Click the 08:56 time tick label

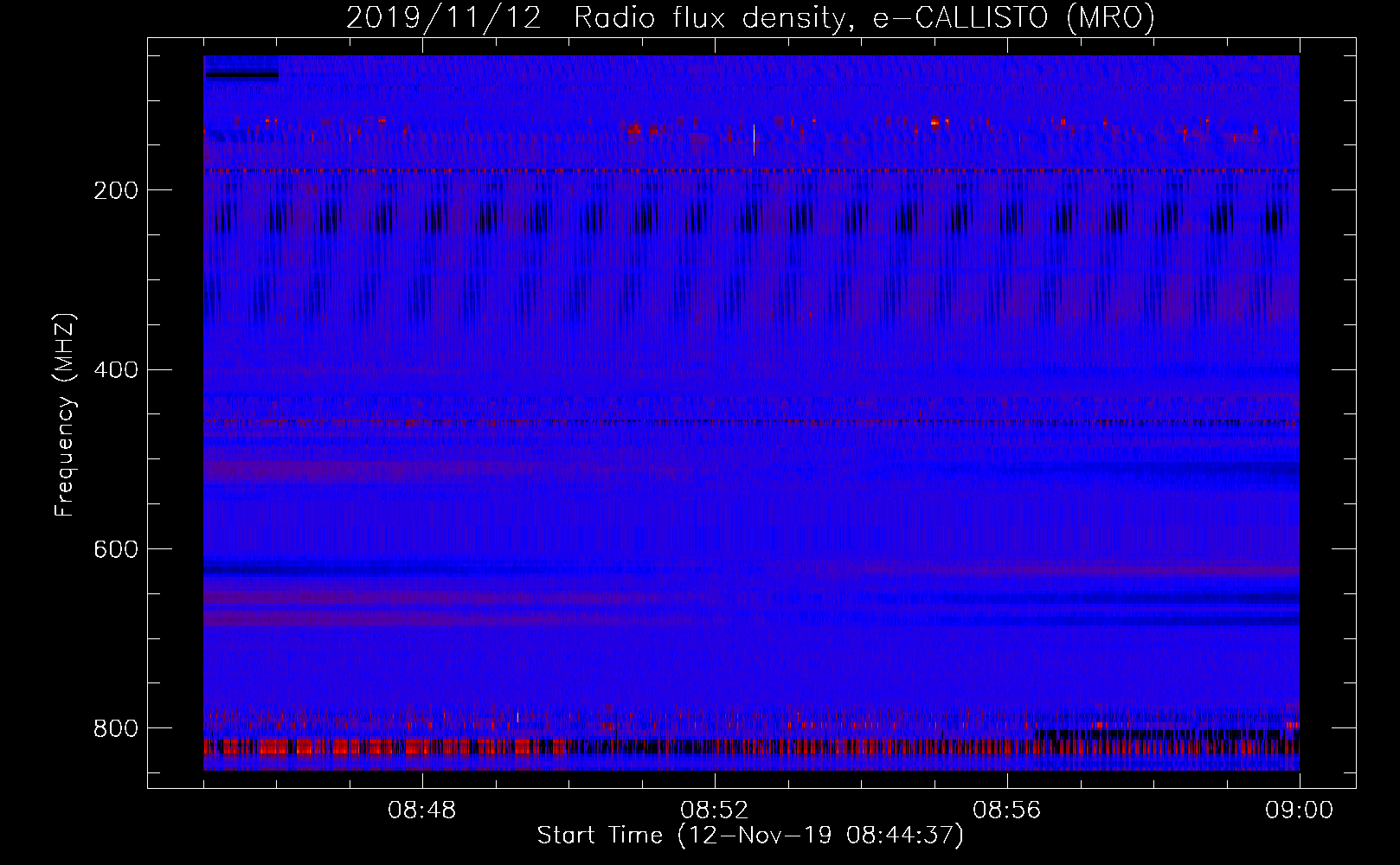pos(1007,811)
